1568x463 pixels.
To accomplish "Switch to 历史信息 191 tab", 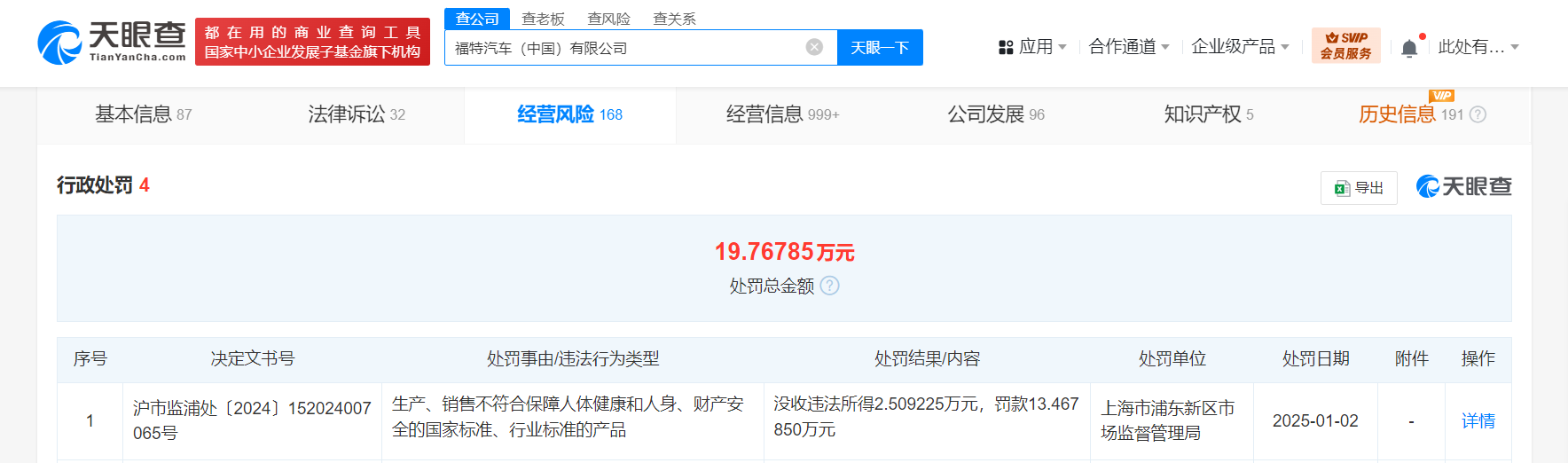I will [1410, 114].
